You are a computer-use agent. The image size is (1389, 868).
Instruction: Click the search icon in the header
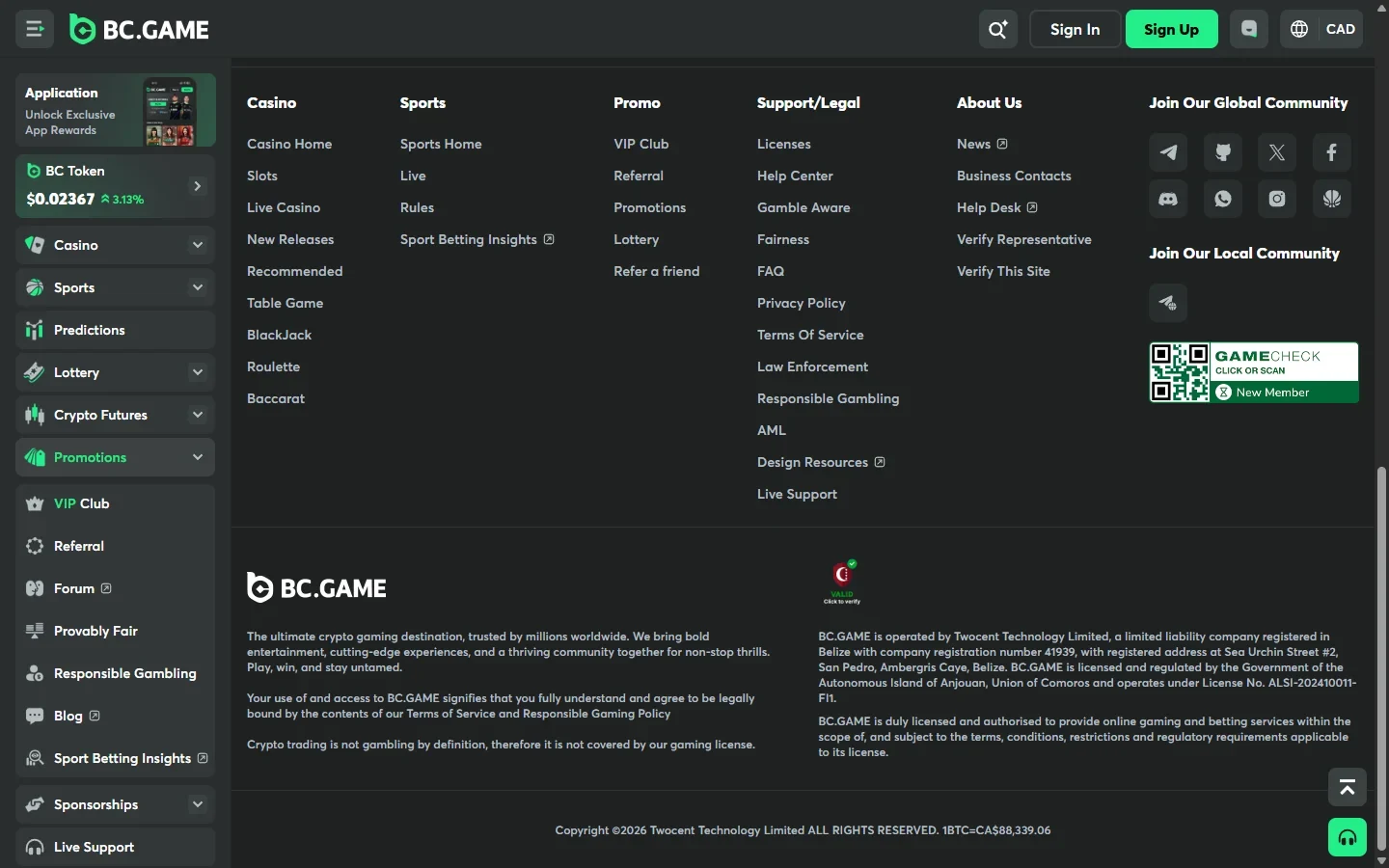click(x=998, y=29)
